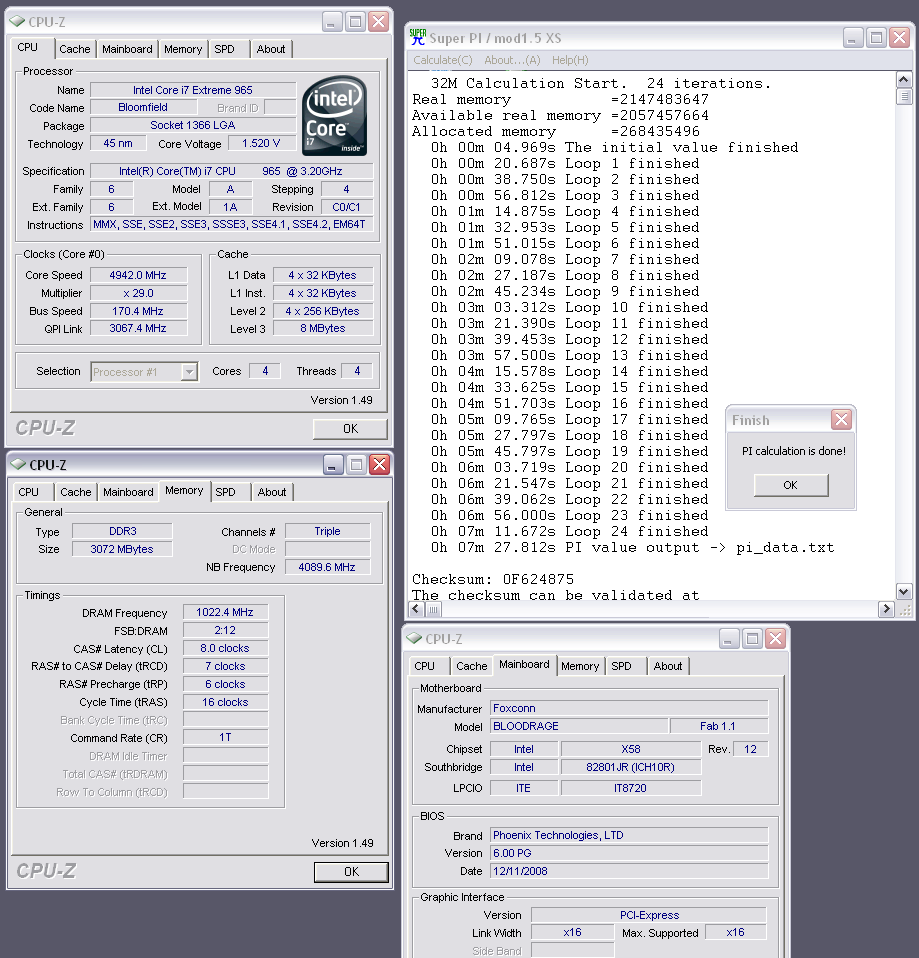
Task: Select About tab in Memory CPU-Z window
Action: (x=272, y=492)
